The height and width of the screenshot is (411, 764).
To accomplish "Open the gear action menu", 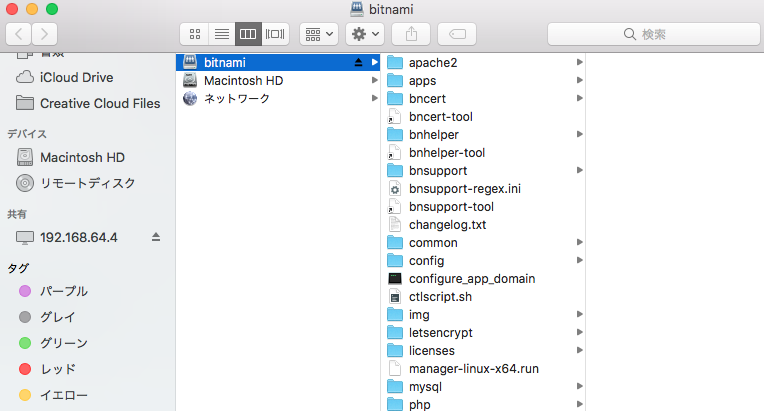I will coord(365,34).
